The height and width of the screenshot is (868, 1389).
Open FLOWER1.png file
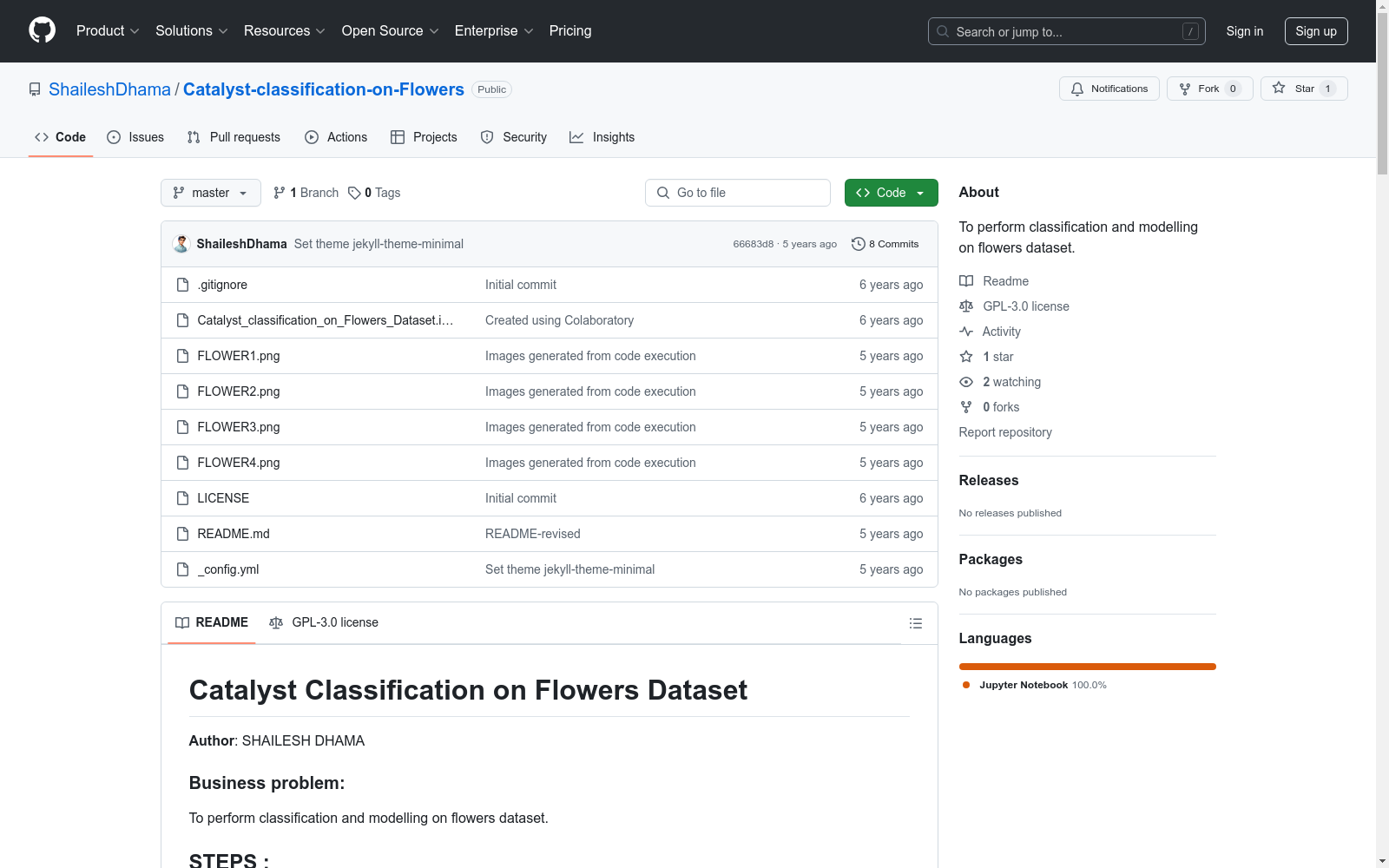point(239,356)
